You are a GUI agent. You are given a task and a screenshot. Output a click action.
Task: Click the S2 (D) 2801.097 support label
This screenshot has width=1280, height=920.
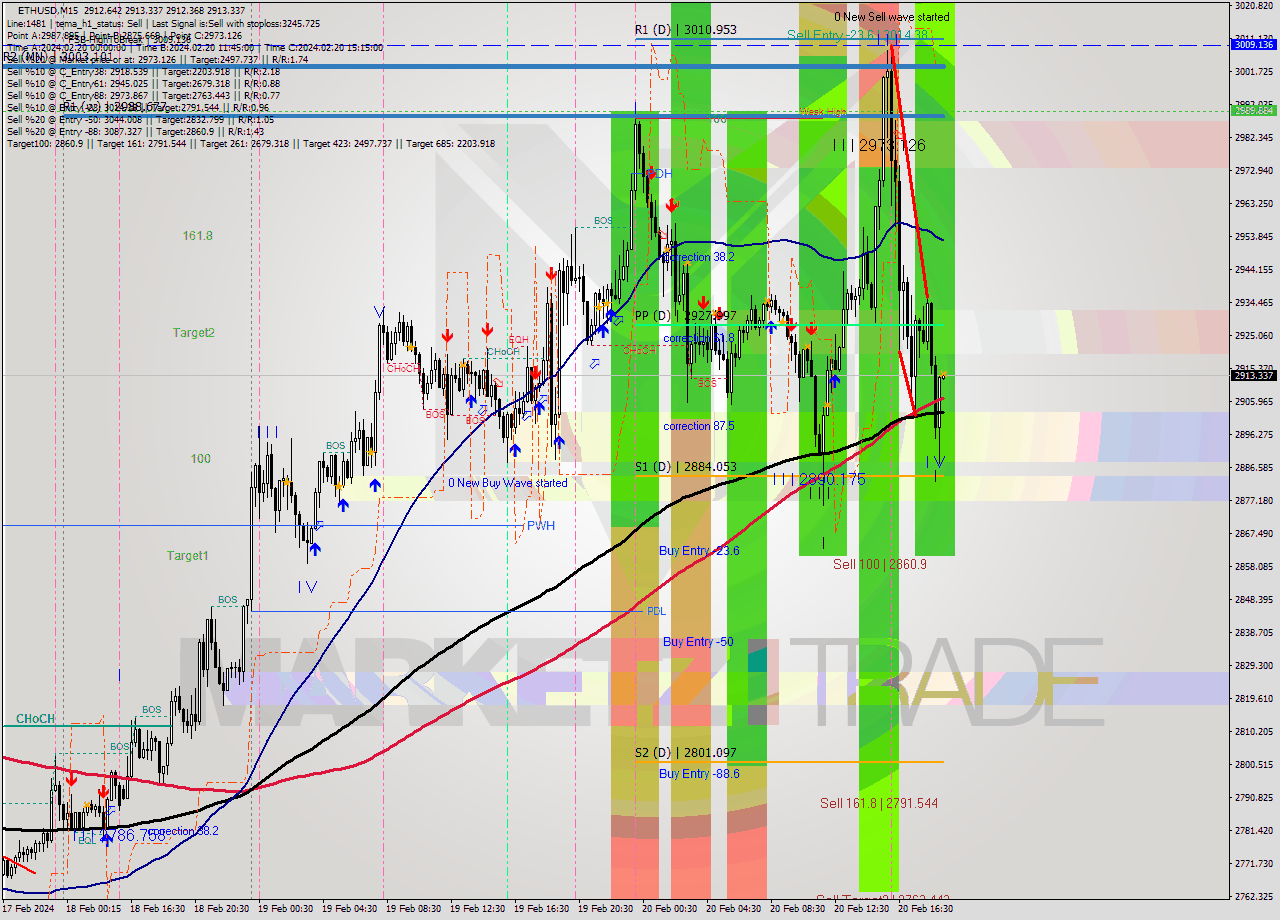pos(685,753)
